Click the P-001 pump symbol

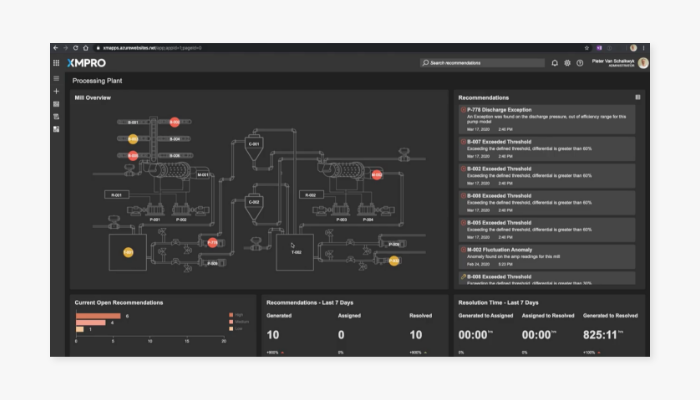pyautogui.click(x=155, y=209)
